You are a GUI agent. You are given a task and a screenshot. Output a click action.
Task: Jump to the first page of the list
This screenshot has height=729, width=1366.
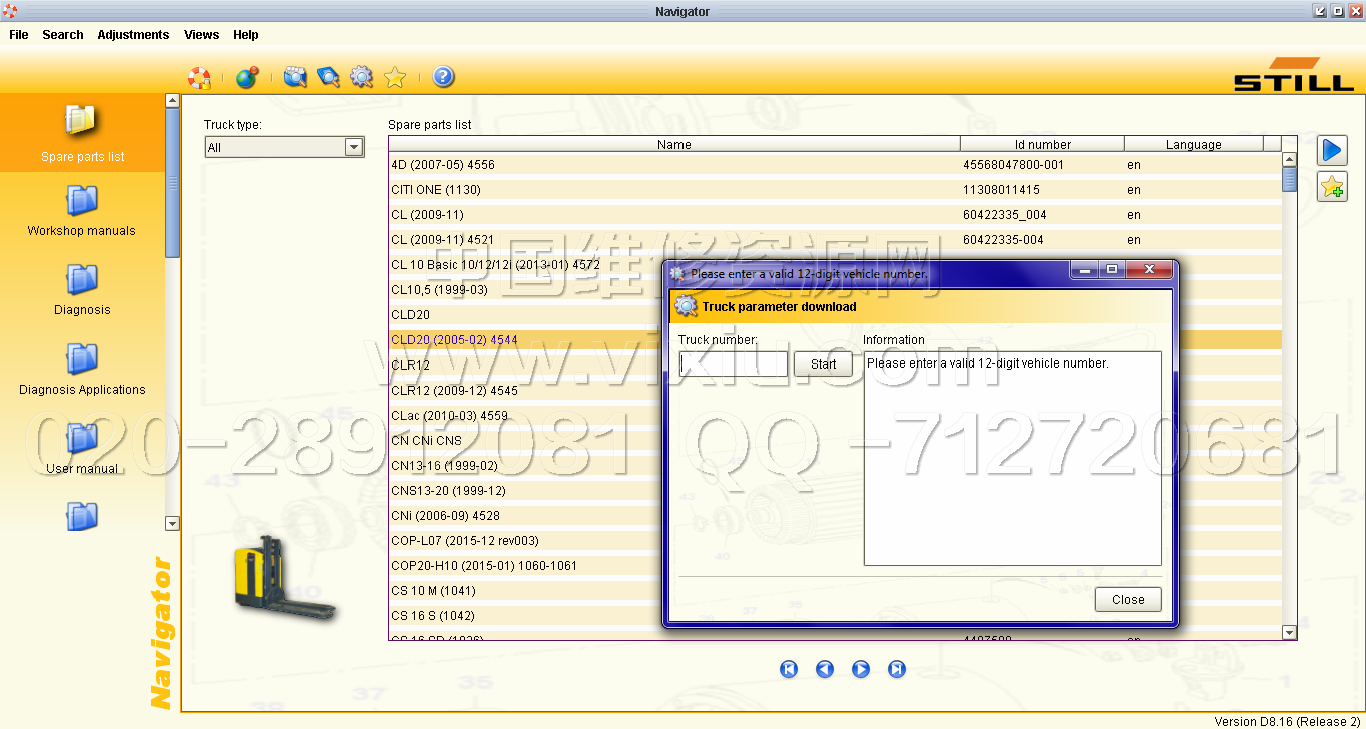pos(789,669)
